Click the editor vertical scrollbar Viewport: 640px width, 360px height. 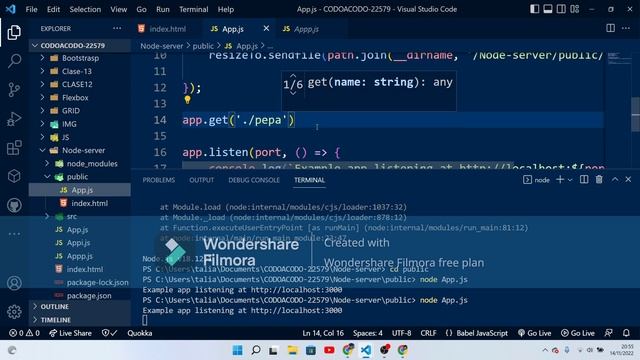click(635, 114)
